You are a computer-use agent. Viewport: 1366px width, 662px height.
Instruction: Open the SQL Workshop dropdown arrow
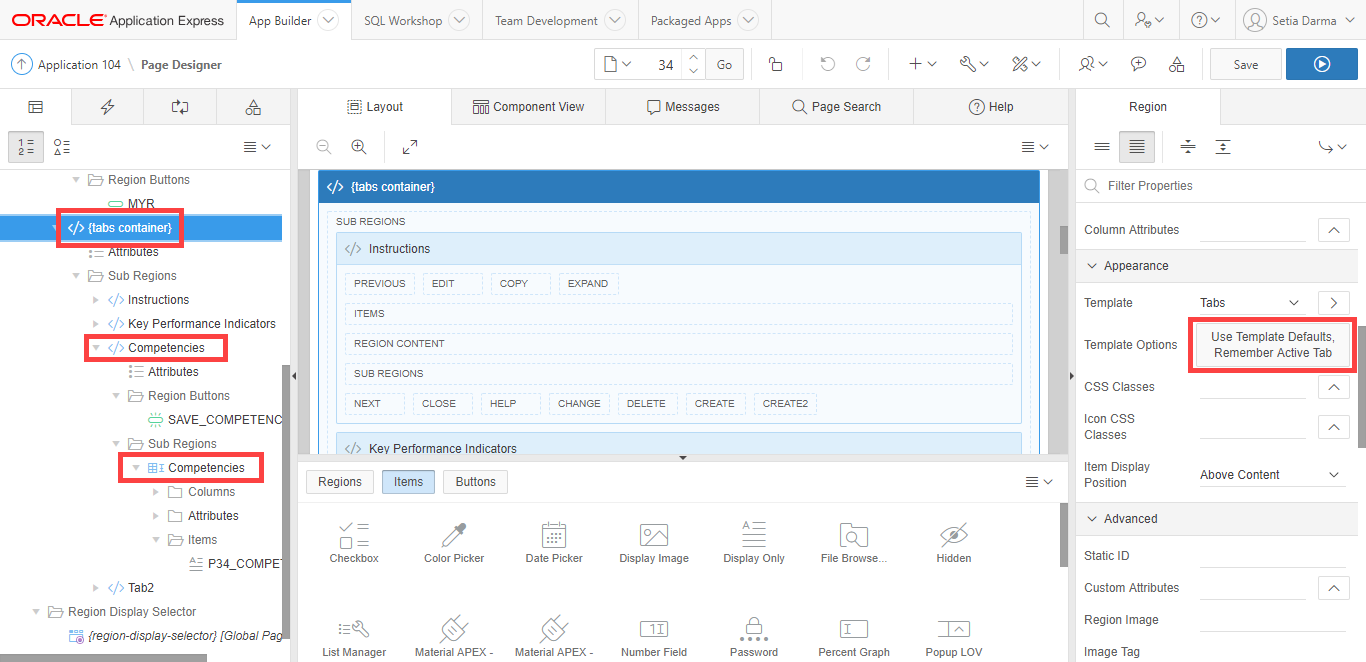pyautogui.click(x=459, y=20)
